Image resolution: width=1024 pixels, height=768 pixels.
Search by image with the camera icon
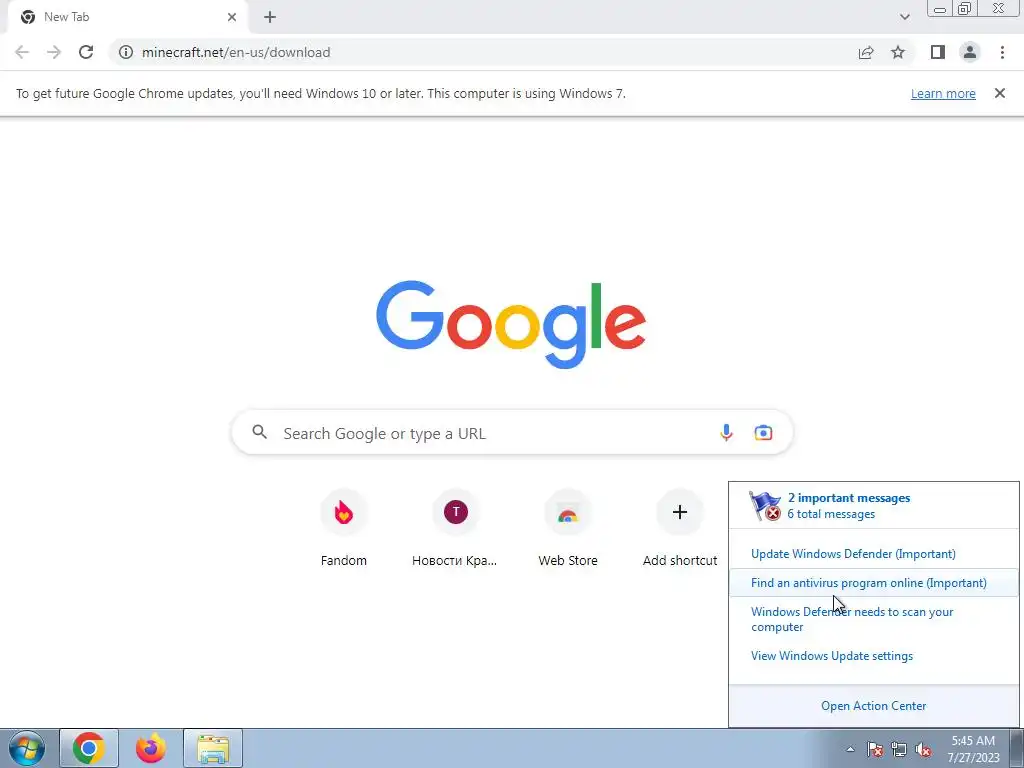763,432
